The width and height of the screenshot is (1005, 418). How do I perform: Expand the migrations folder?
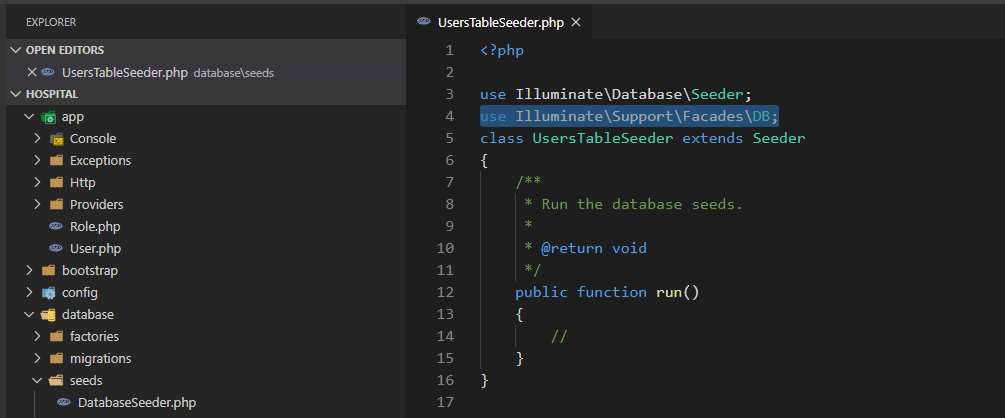37,359
